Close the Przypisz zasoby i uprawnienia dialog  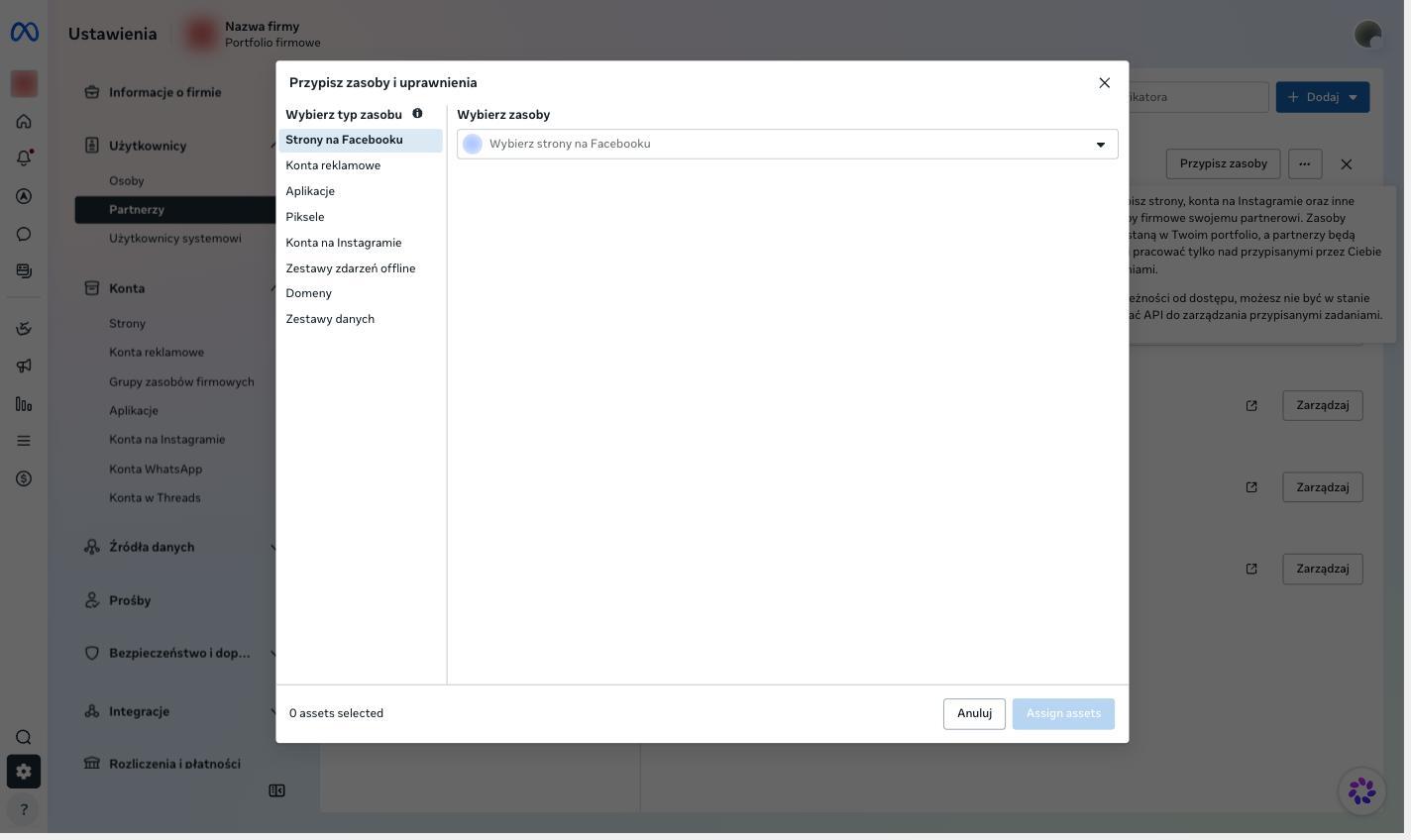point(1105,83)
